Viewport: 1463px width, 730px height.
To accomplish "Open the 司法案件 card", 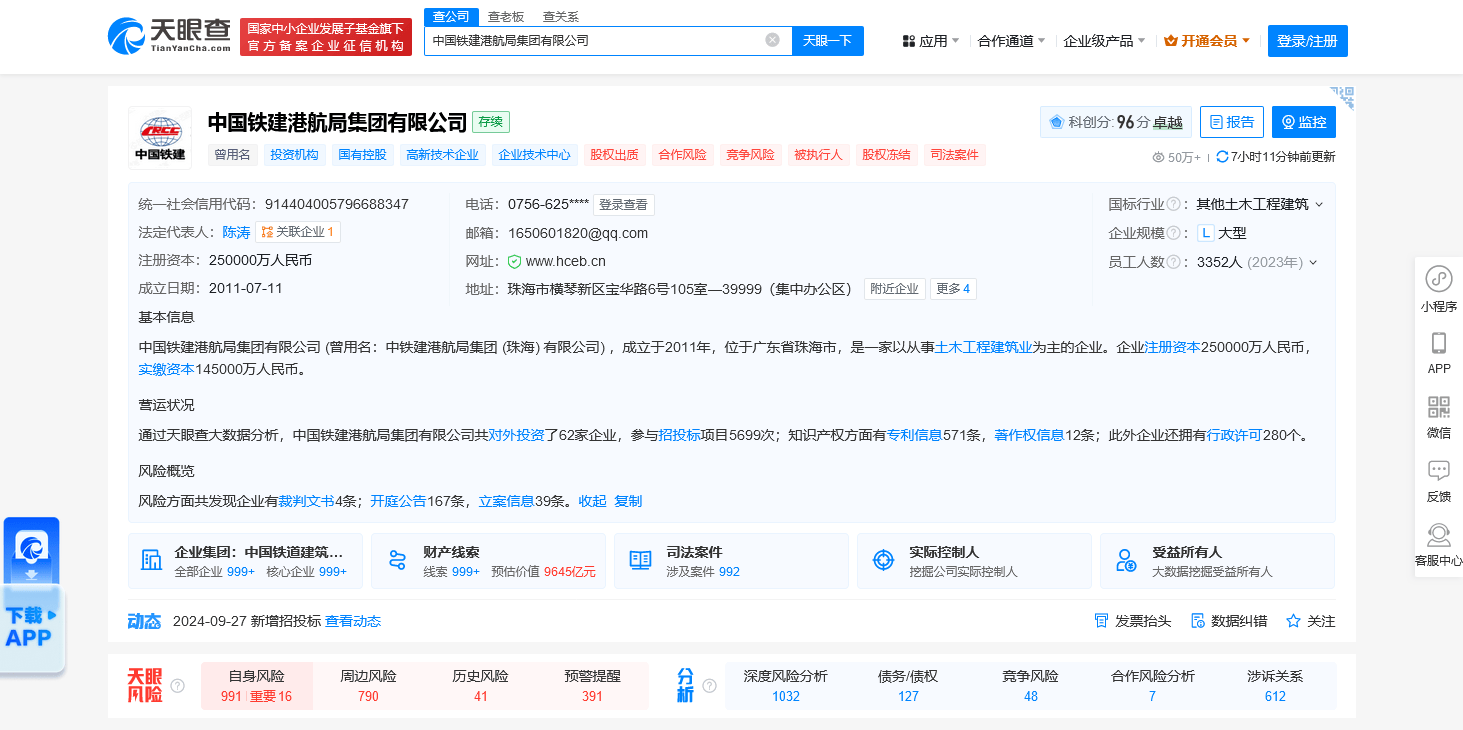I will pyautogui.click(x=731, y=561).
